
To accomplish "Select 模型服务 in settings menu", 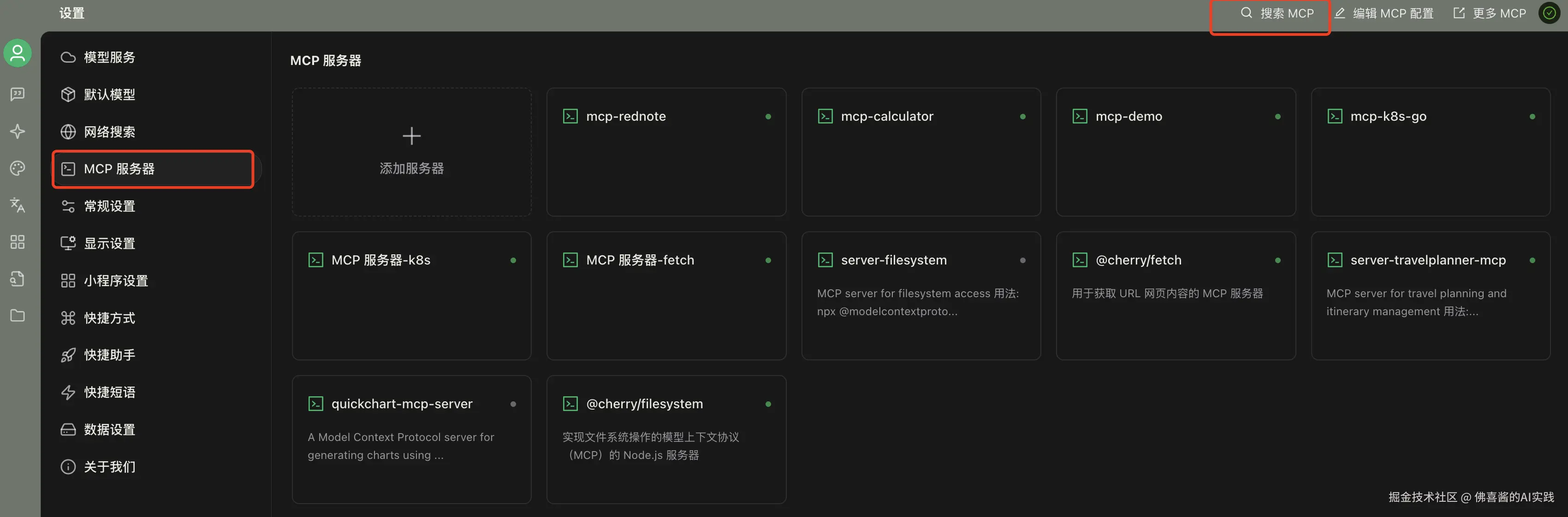I will click(110, 57).
